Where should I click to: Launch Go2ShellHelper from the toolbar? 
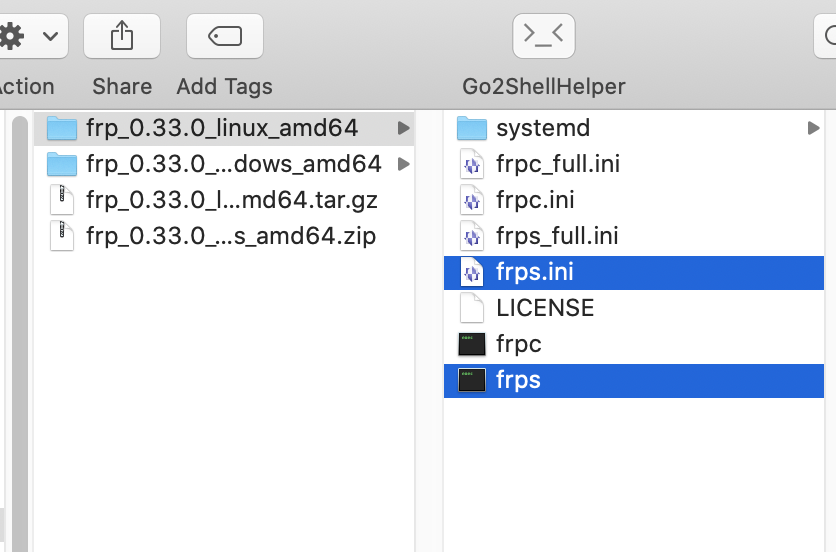click(543, 37)
